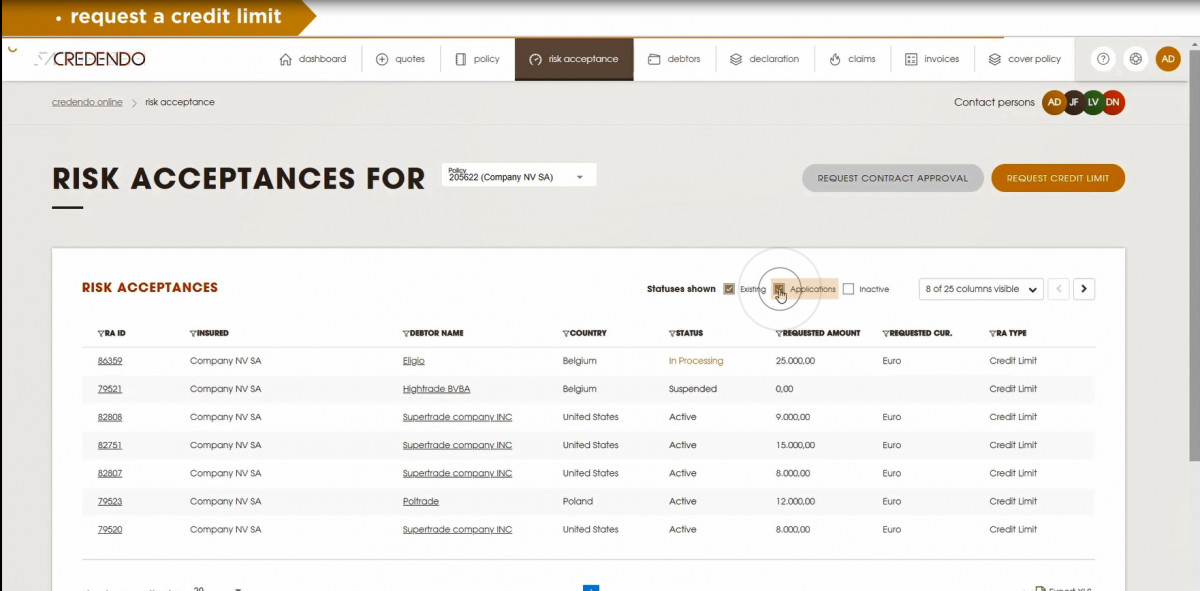Viewport: 1200px width, 591px height.
Task: Show previous columns with left arrow
Action: [x=1058, y=289]
